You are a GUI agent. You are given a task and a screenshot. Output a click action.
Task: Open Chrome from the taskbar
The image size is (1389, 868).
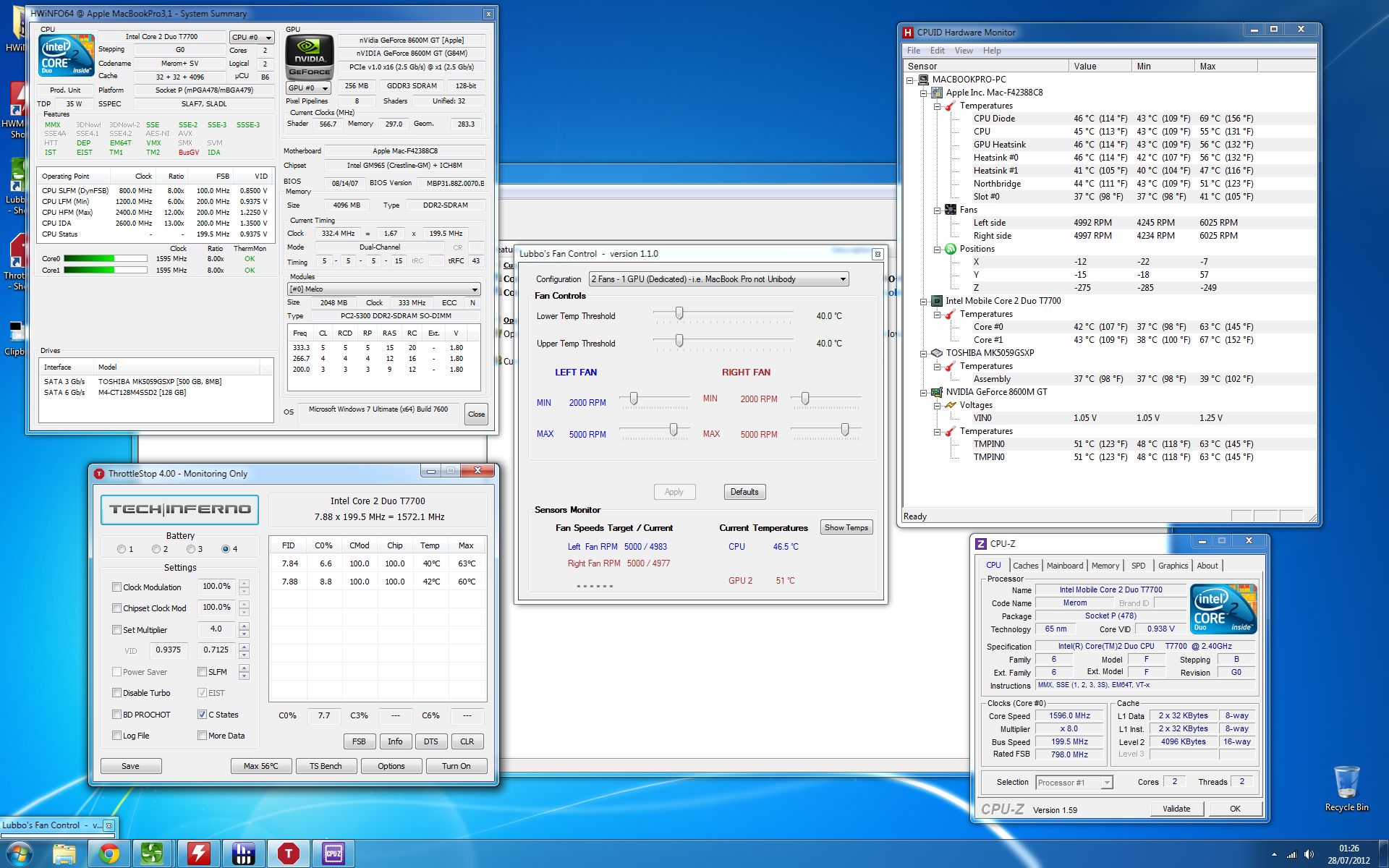(x=109, y=854)
